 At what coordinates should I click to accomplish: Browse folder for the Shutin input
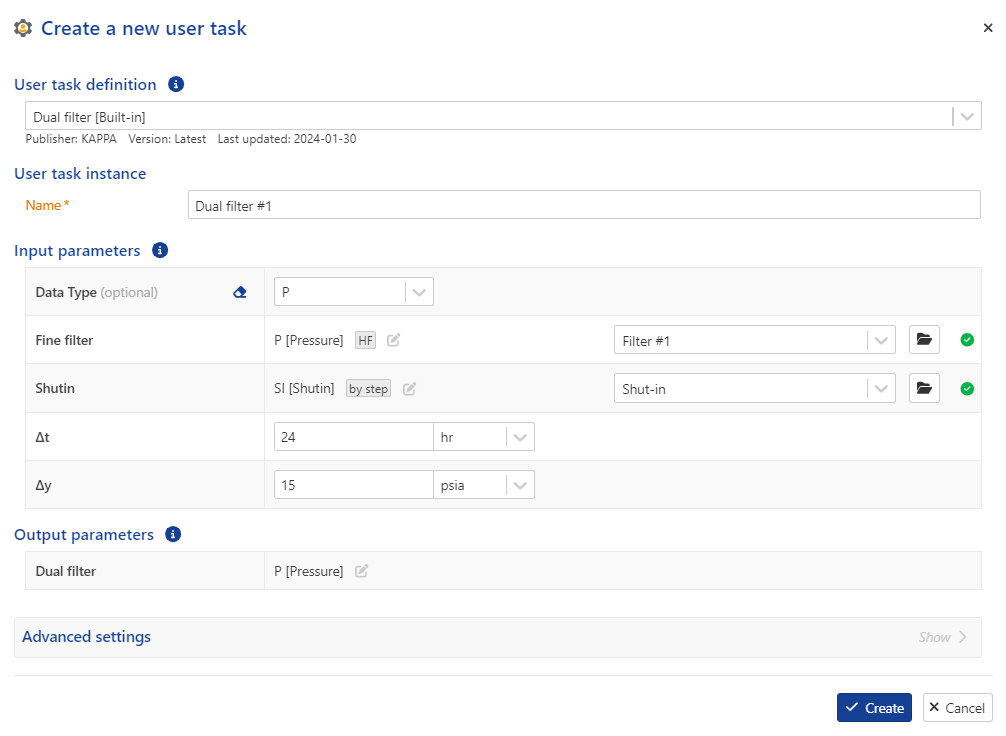click(924, 388)
